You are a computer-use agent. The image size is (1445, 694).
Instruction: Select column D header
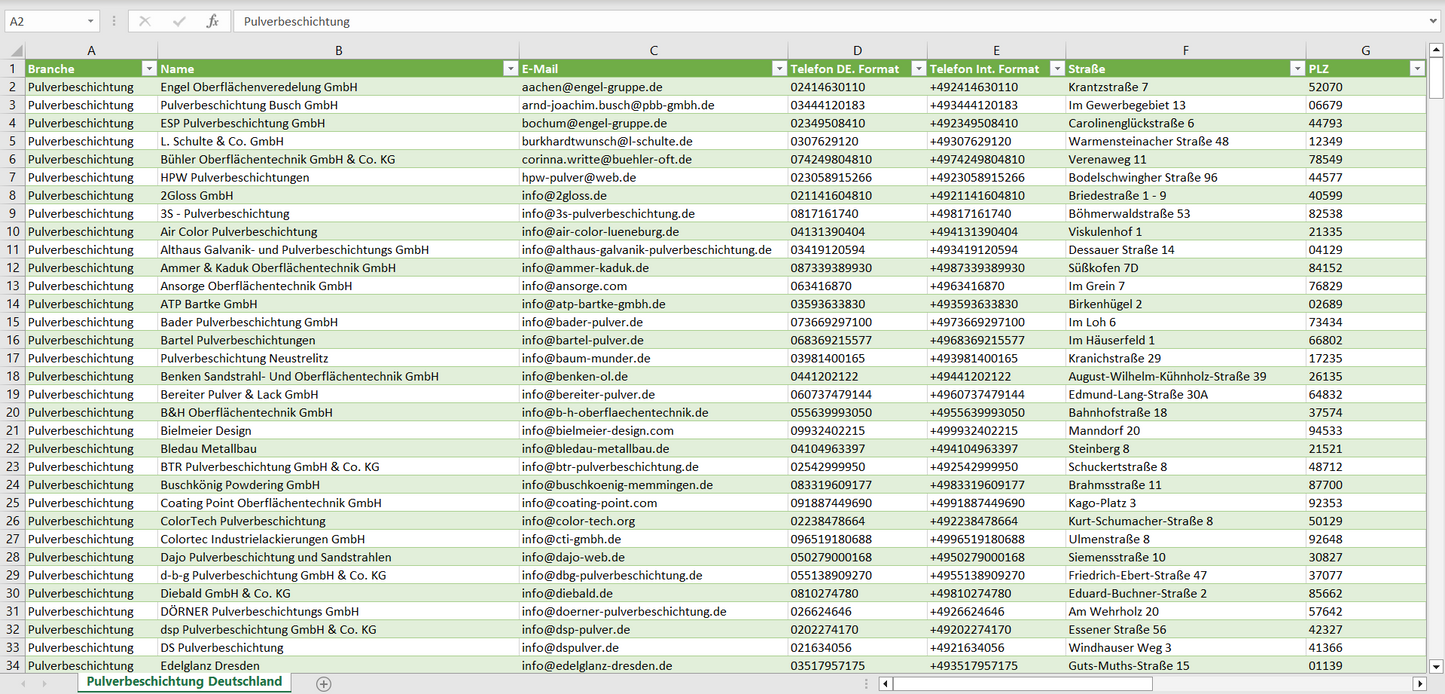coord(857,50)
